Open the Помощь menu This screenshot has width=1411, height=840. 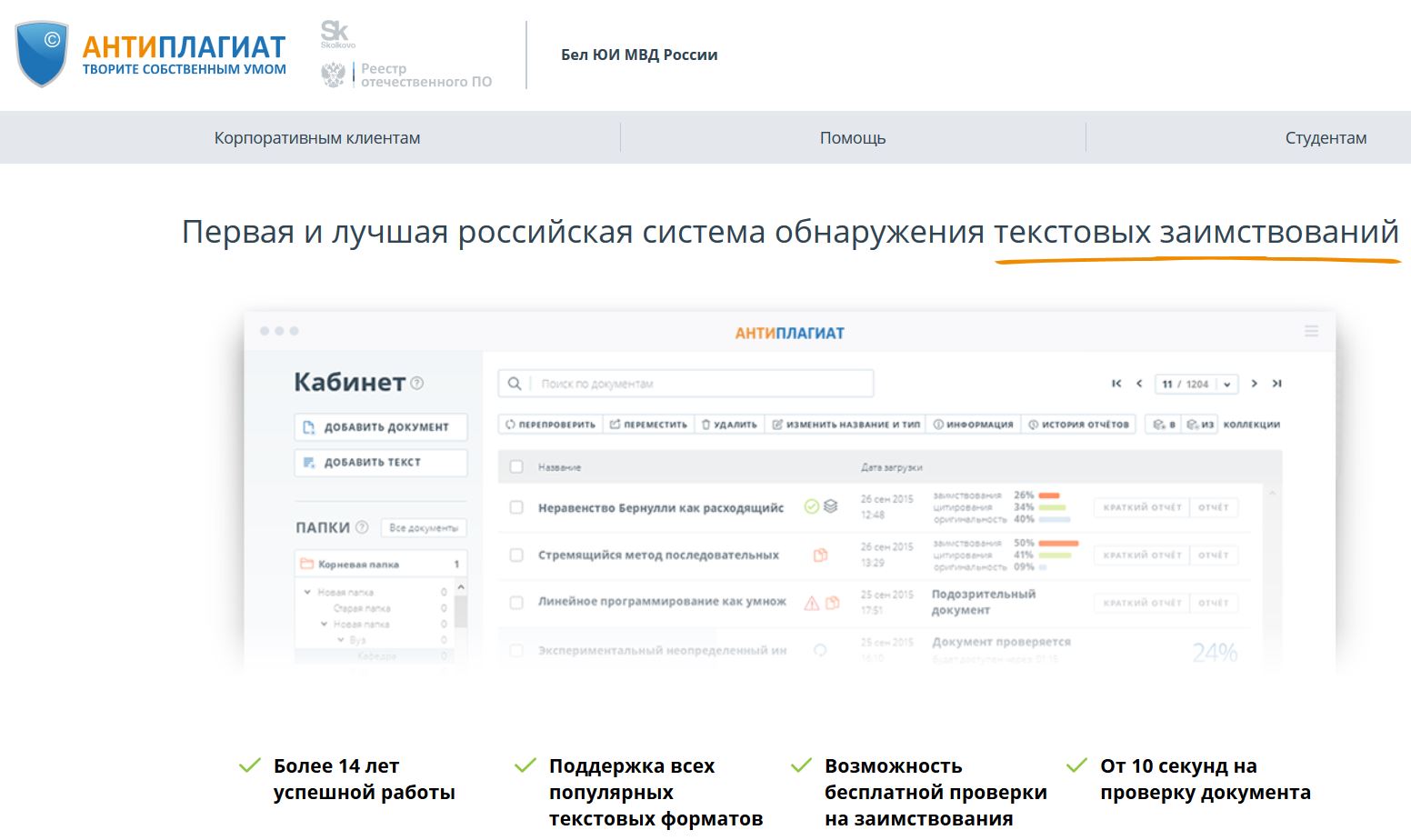(x=853, y=138)
